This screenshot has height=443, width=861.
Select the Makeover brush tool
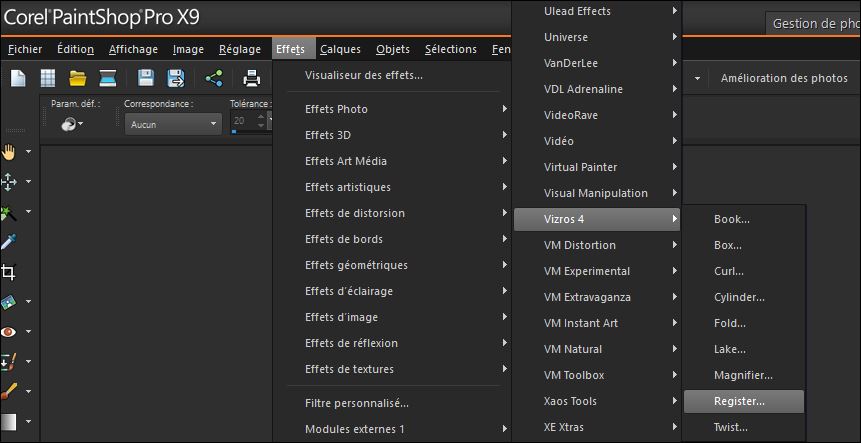coord(9,362)
